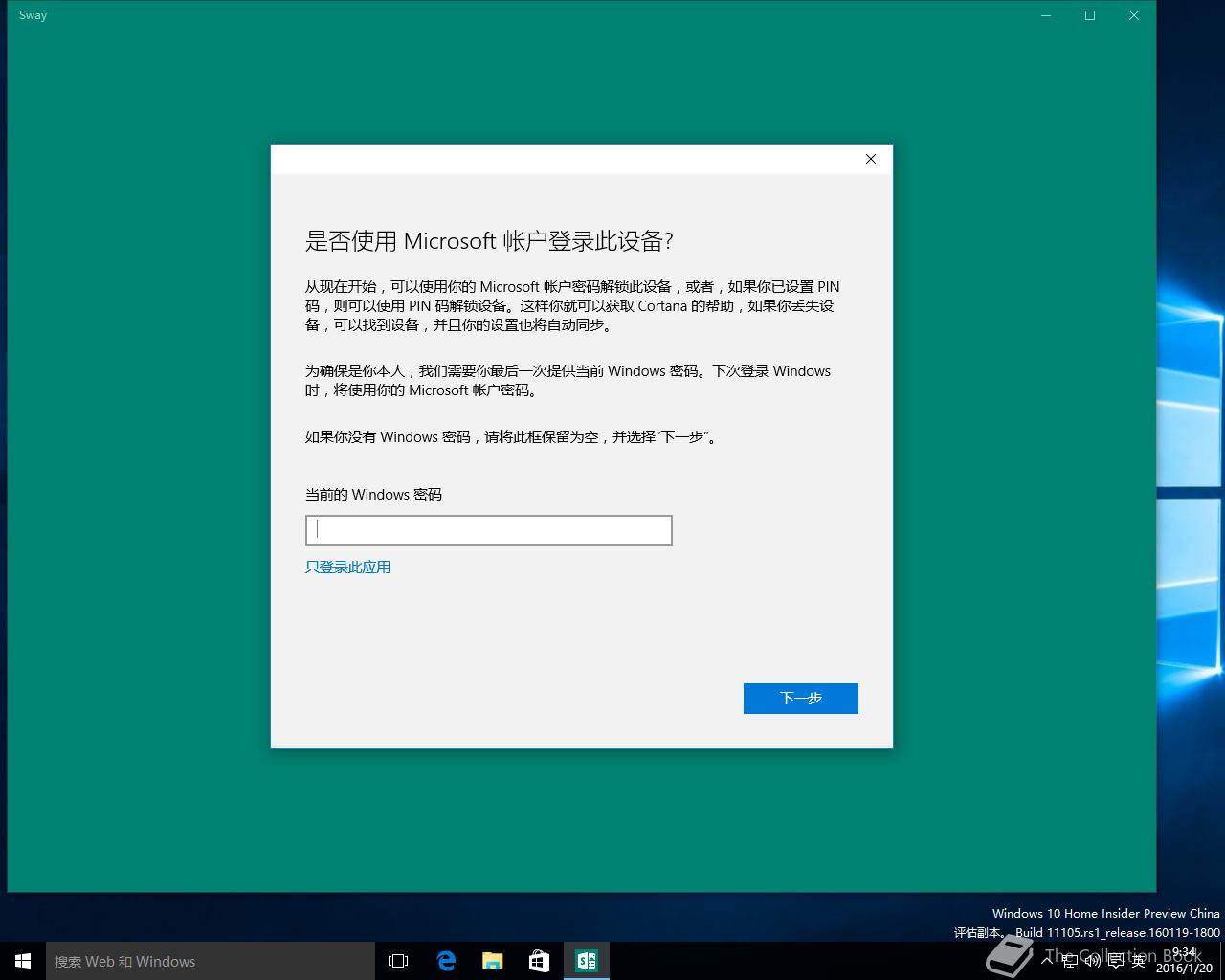The width and height of the screenshot is (1225, 980).
Task: Open File Explorer from the taskbar
Action: [x=492, y=961]
